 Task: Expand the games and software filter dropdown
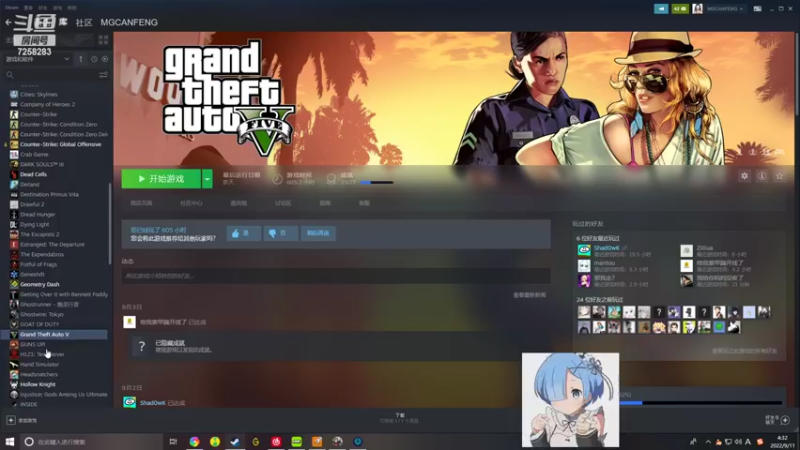click(37, 59)
